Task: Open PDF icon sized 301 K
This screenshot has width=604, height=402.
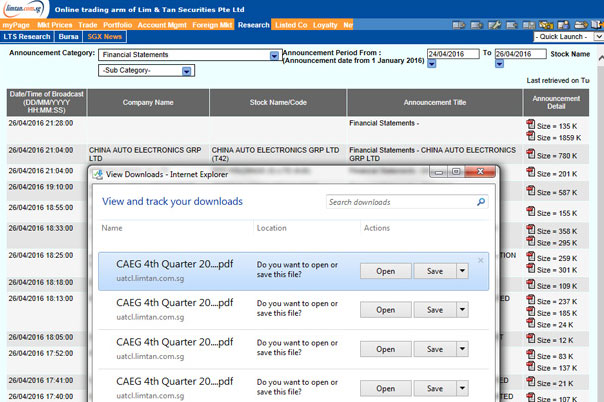Action: [531, 268]
